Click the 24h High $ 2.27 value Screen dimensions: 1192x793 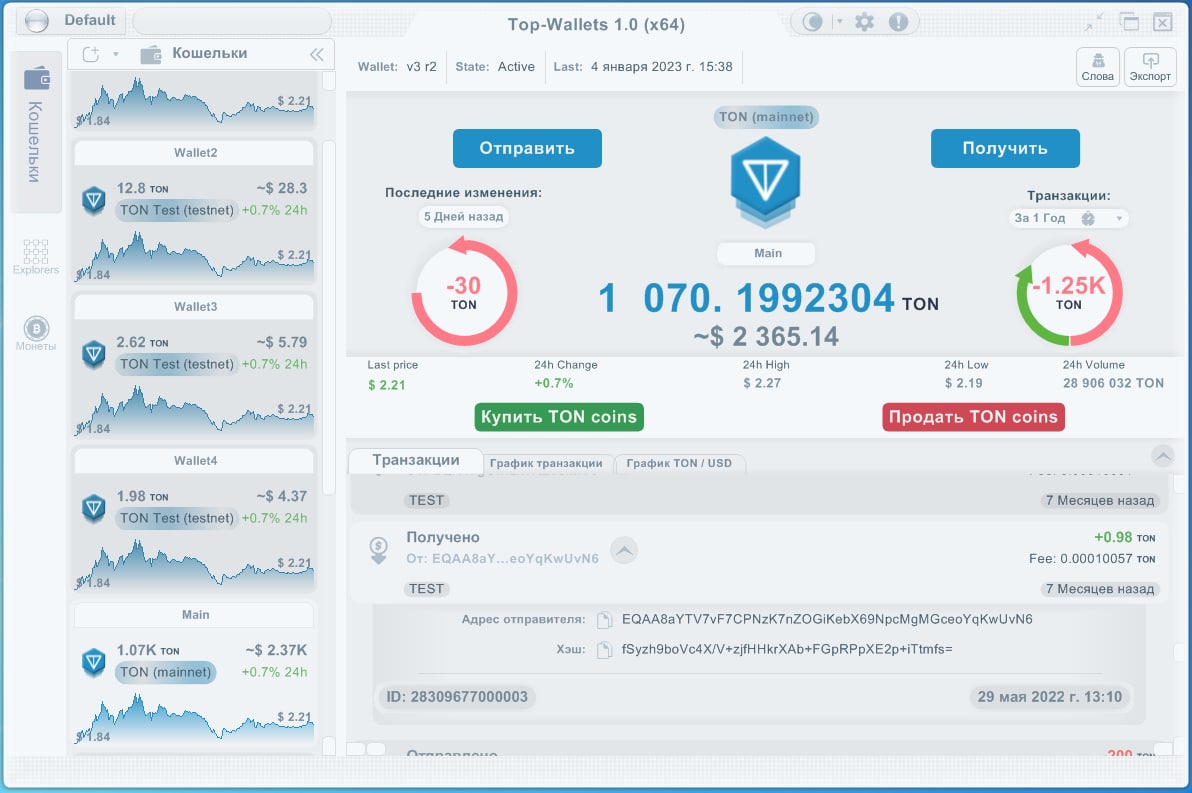[x=762, y=383]
